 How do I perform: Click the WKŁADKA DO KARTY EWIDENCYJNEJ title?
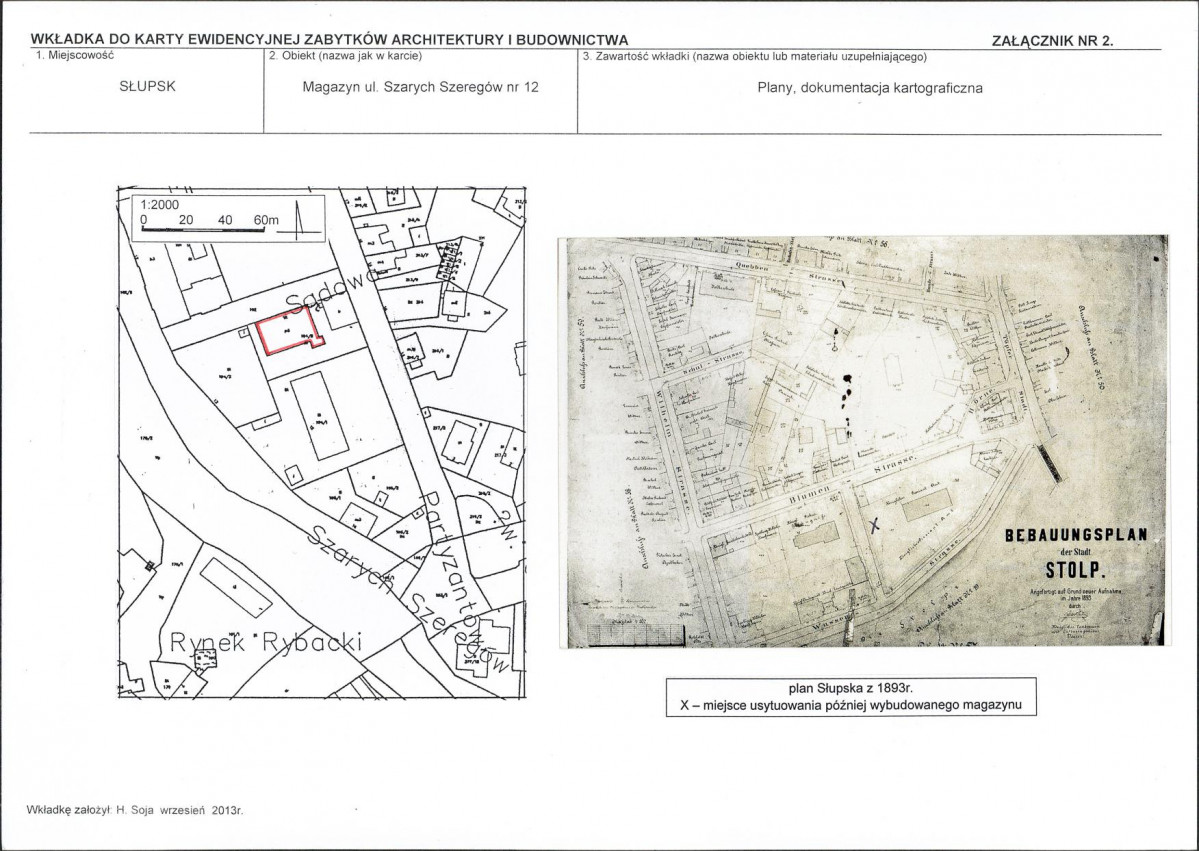click(x=329, y=41)
